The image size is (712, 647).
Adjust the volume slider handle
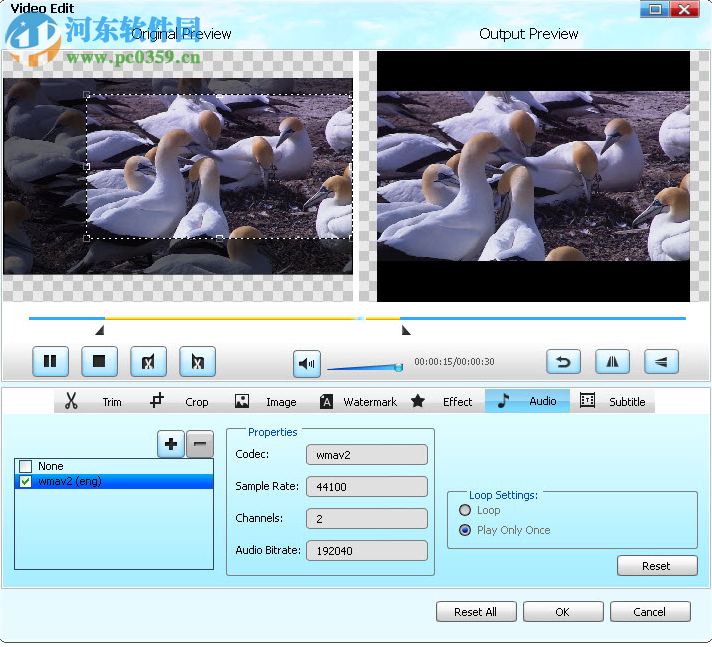tap(398, 367)
